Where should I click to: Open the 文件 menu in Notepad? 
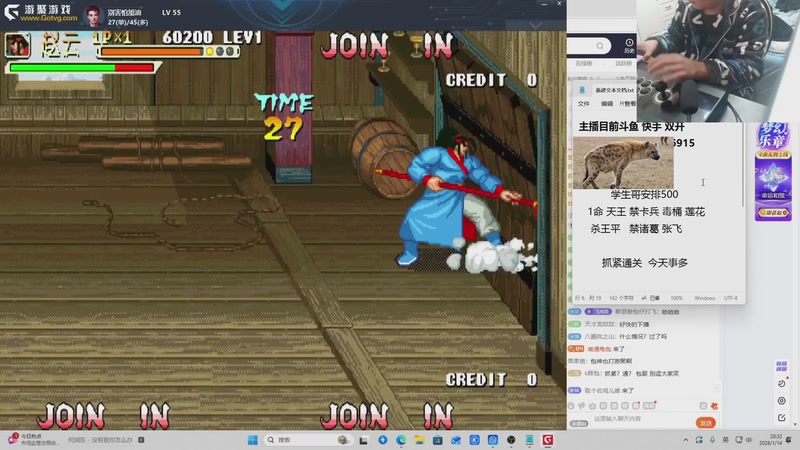[x=584, y=104]
